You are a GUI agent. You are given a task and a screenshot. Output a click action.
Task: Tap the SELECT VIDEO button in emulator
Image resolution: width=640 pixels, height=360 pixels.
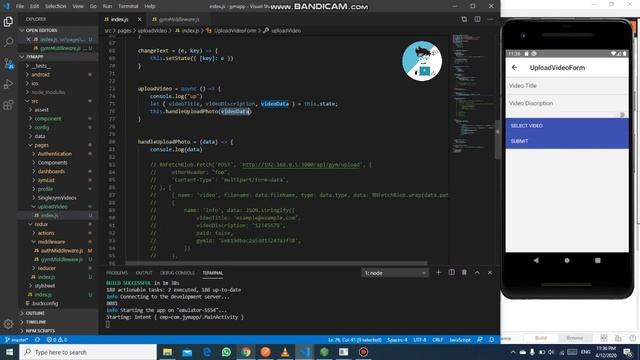click(567, 126)
